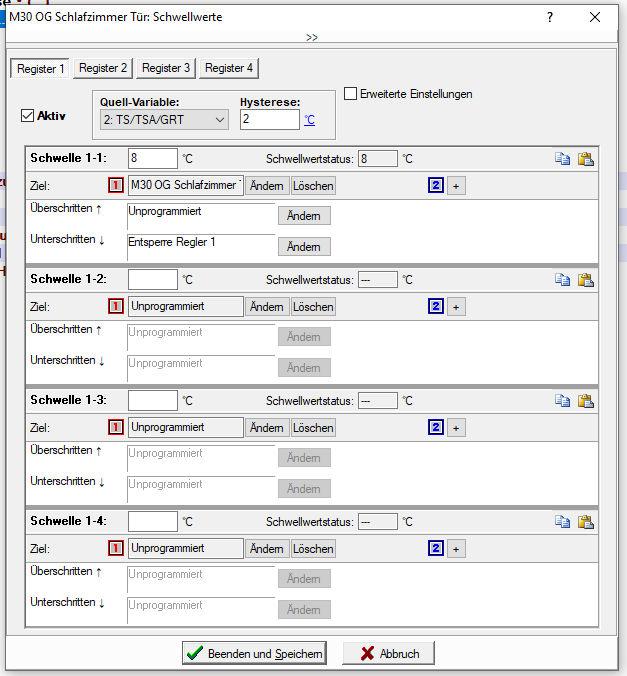Toggle the Aktiv checkbox
This screenshot has width=627, height=676.
click(x=27, y=116)
